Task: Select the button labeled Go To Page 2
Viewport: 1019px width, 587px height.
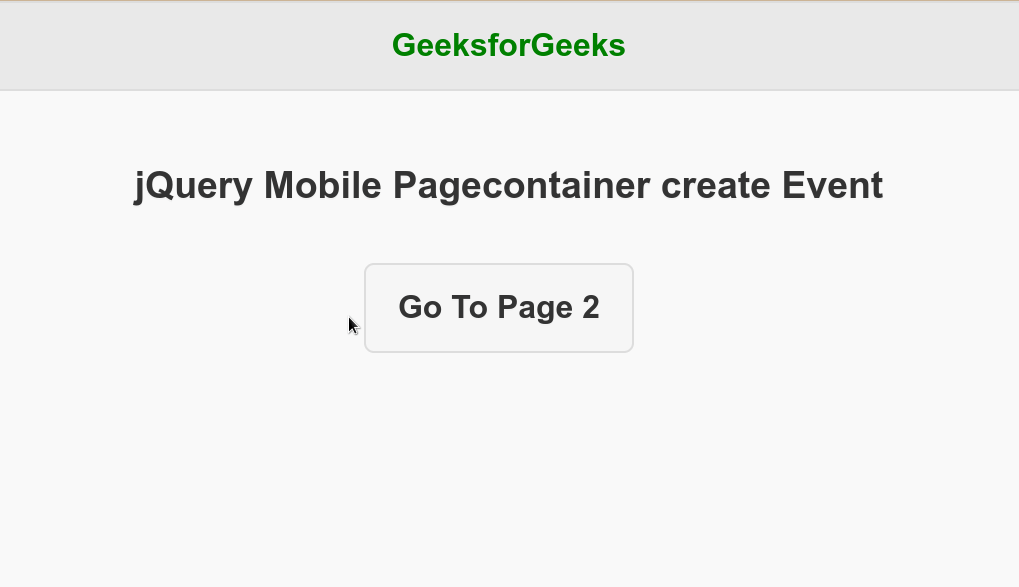Action: (498, 307)
